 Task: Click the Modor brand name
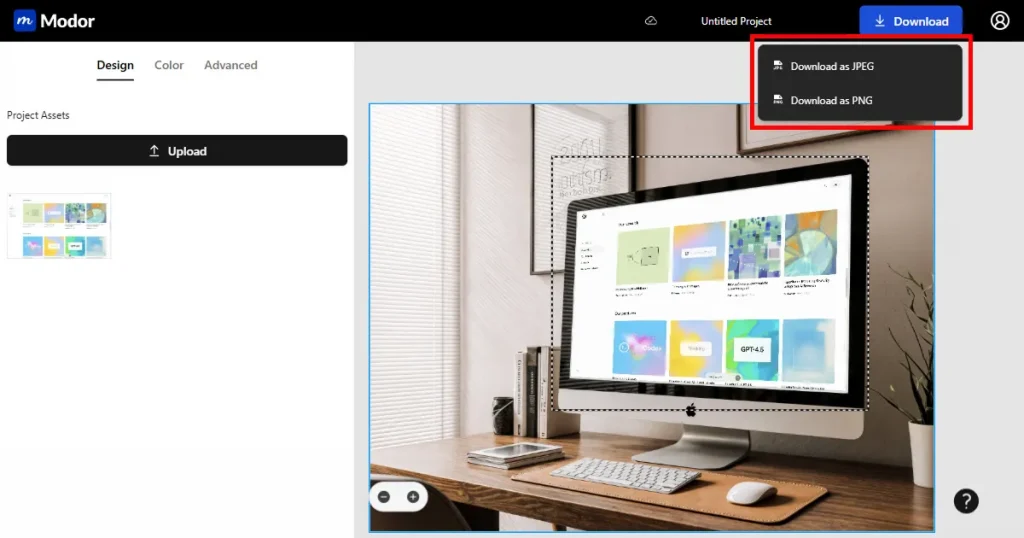click(67, 21)
